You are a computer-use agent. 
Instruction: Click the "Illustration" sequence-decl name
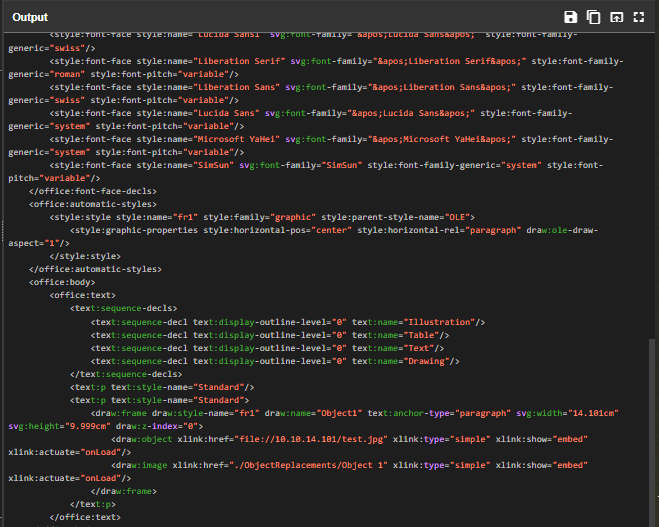click(440, 321)
